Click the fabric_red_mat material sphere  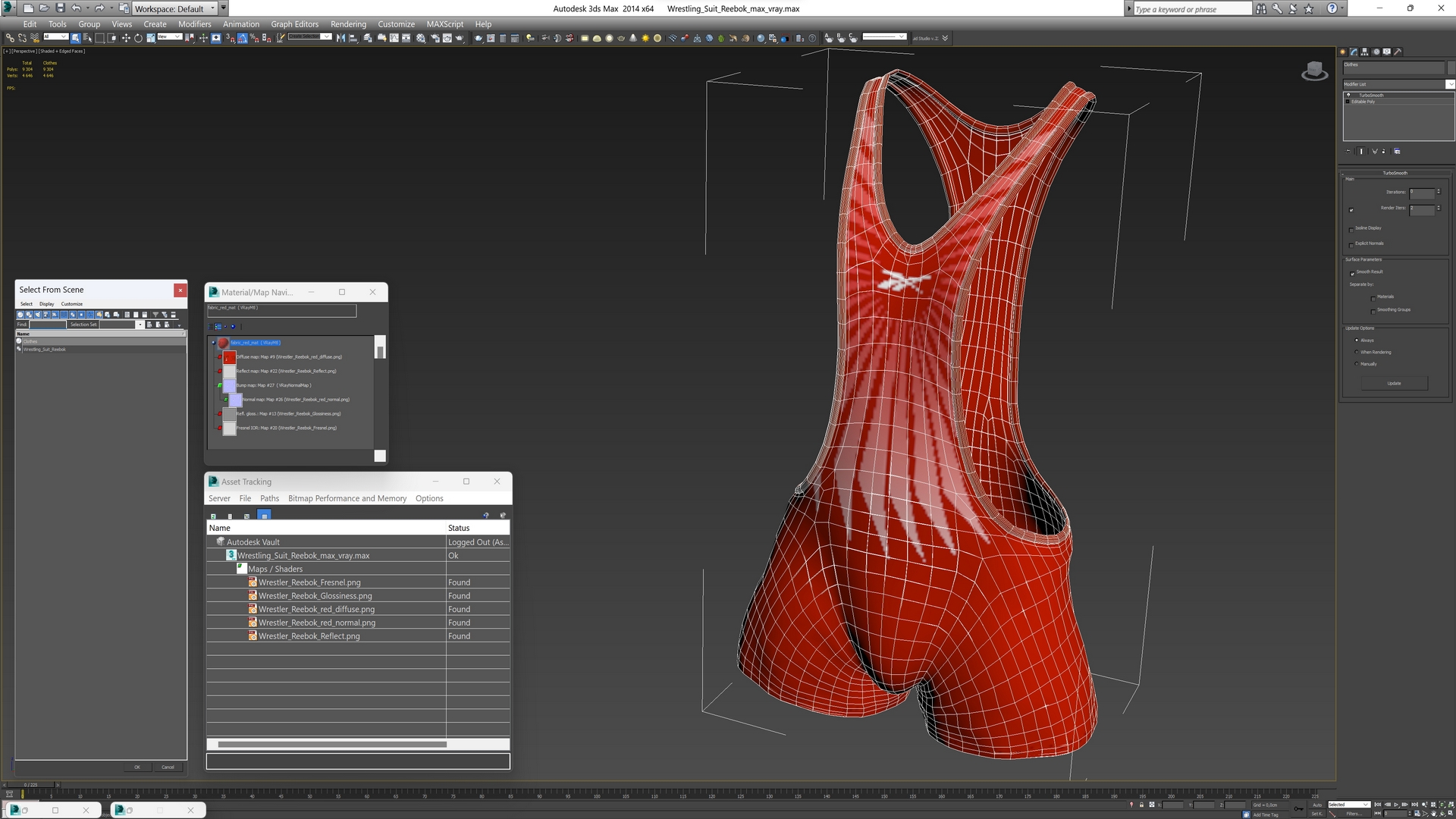[x=223, y=343]
